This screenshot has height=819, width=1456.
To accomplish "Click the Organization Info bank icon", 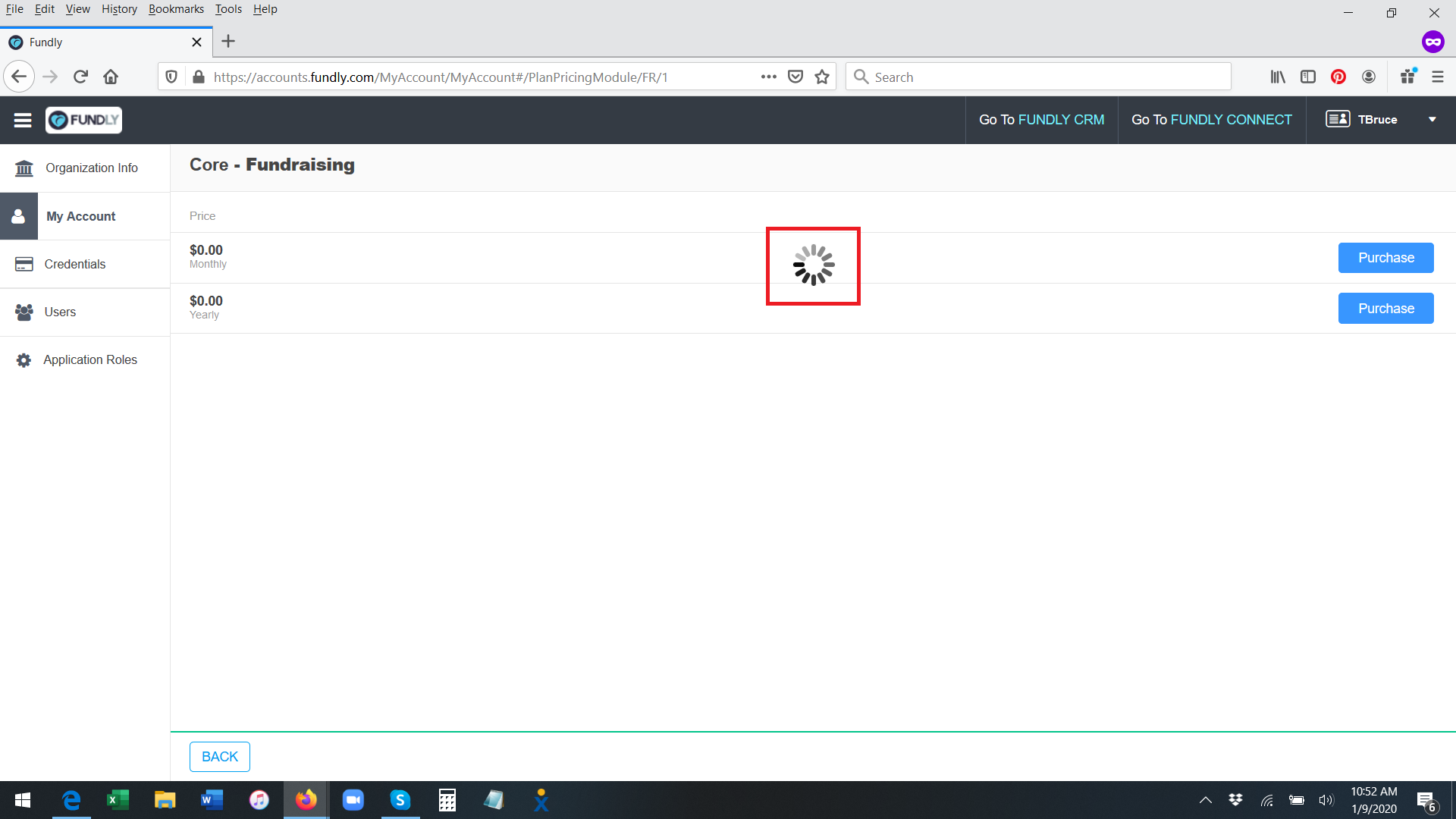I will click(24, 168).
